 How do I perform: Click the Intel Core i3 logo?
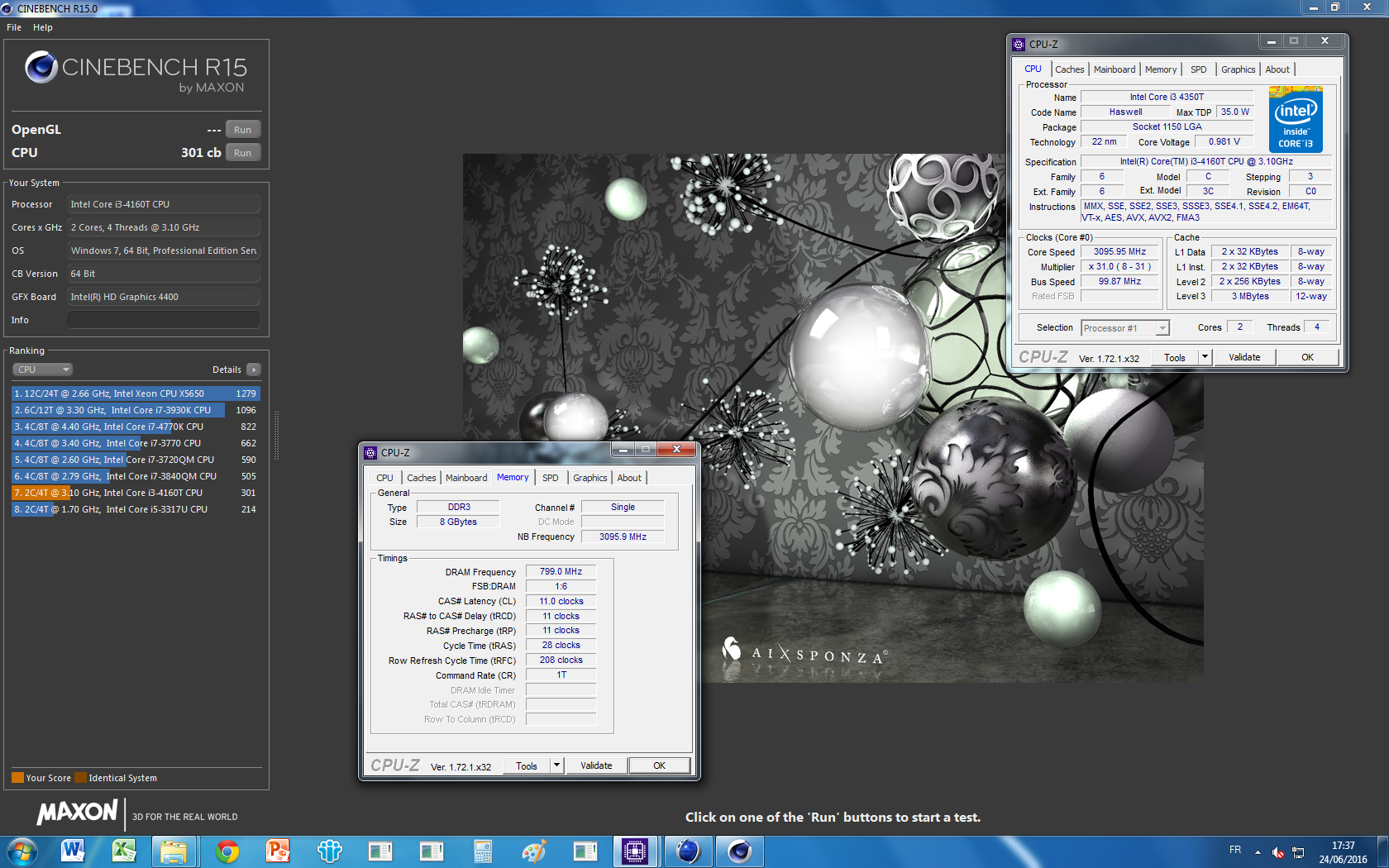[x=1296, y=120]
